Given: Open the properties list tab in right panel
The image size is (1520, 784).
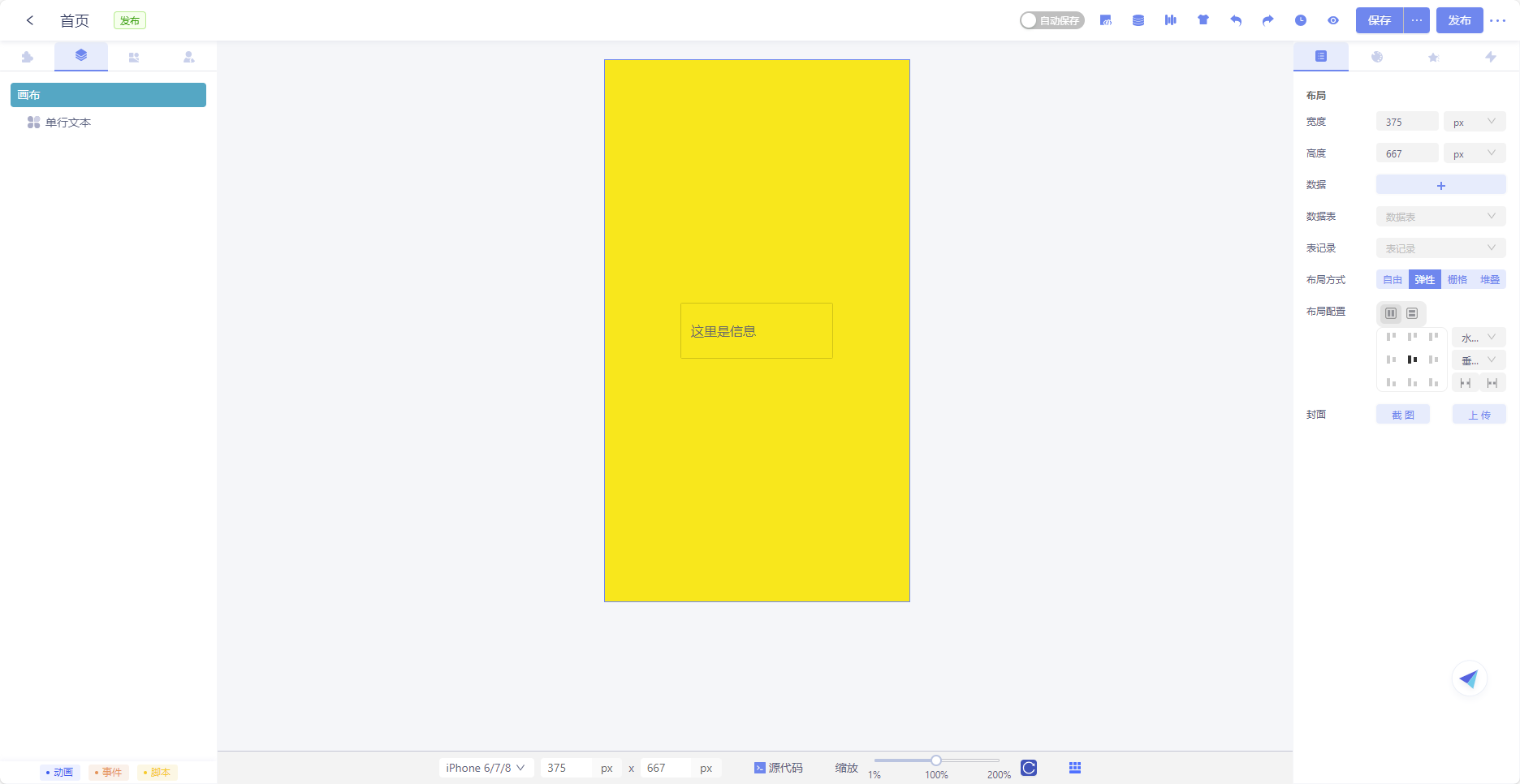Looking at the screenshot, I should pos(1321,57).
